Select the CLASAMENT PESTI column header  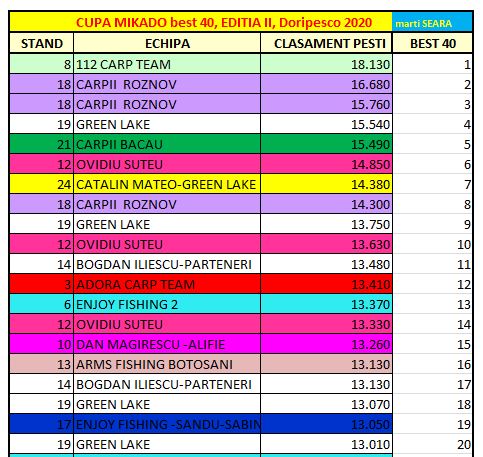(326, 43)
